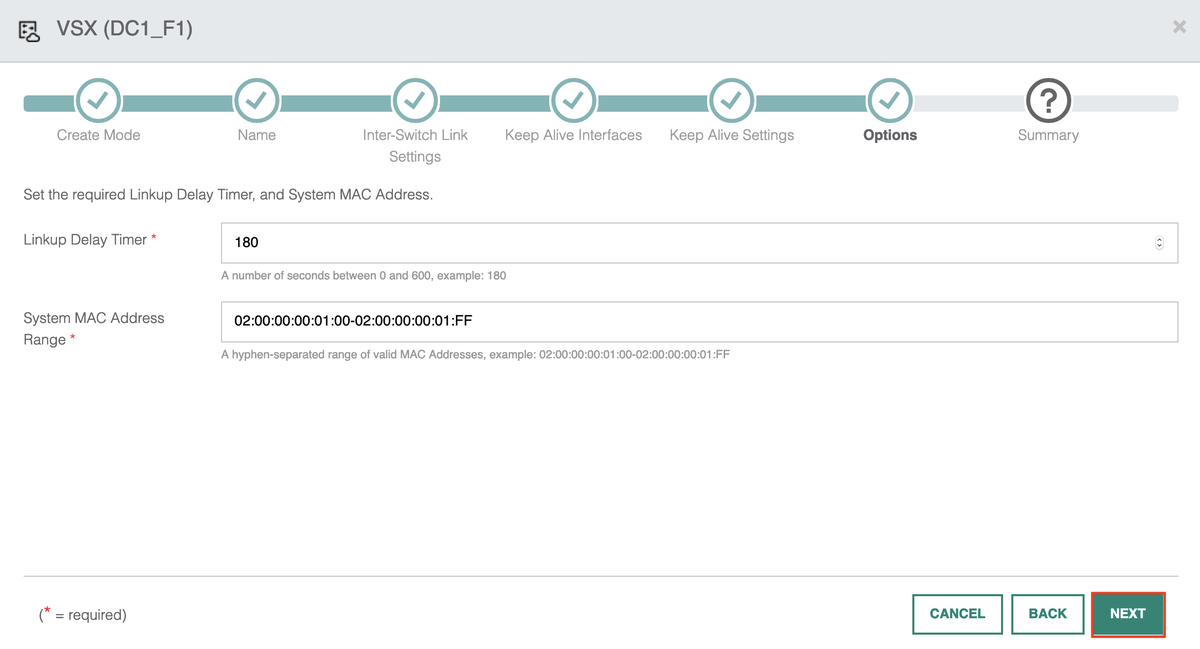The height and width of the screenshot is (649, 1200).
Task: Click the Create Mode checkmark icon
Action: pyautogui.click(x=97, y=100)
